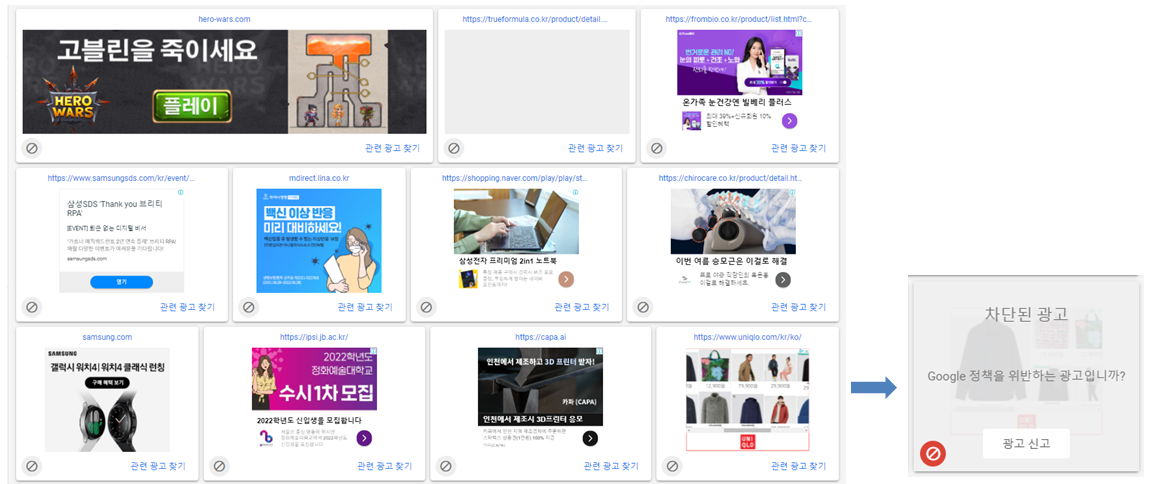Open the mdirect.lina.co.kr URL link

319,178
